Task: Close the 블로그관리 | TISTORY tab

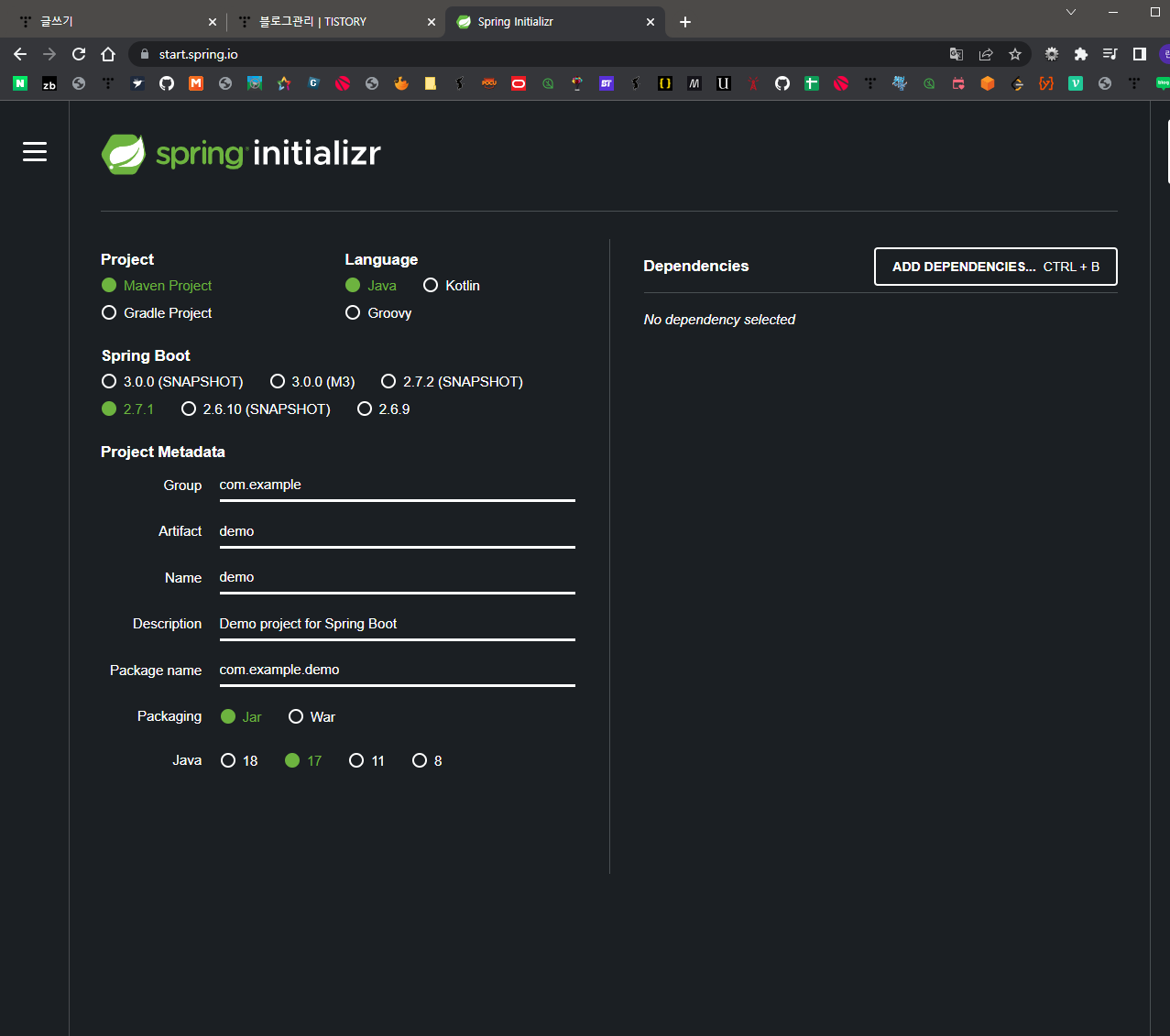Action: click(x=432, y=22)
